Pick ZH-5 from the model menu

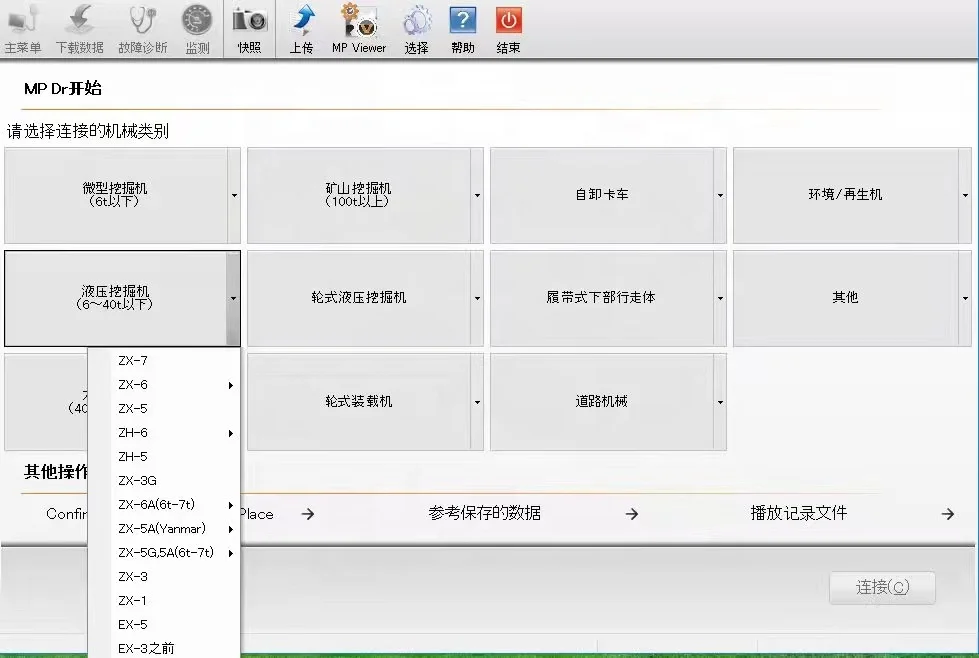click(x=164, y=457)
